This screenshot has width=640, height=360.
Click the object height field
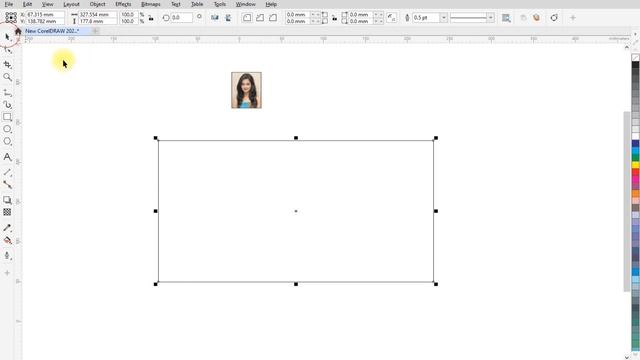[97, 21]
